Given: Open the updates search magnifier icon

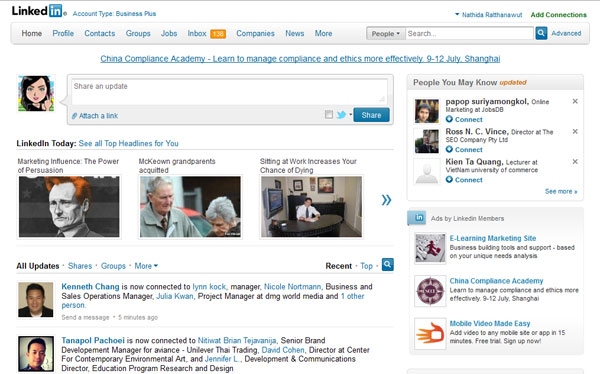Looking at the screenshot, I should (x=388, y=265).
